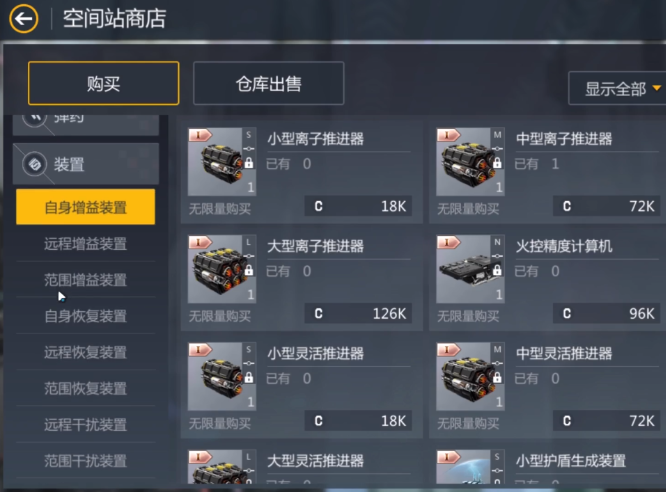
Task: Select the 装置 category icon
Action: (x=34, y=164)
